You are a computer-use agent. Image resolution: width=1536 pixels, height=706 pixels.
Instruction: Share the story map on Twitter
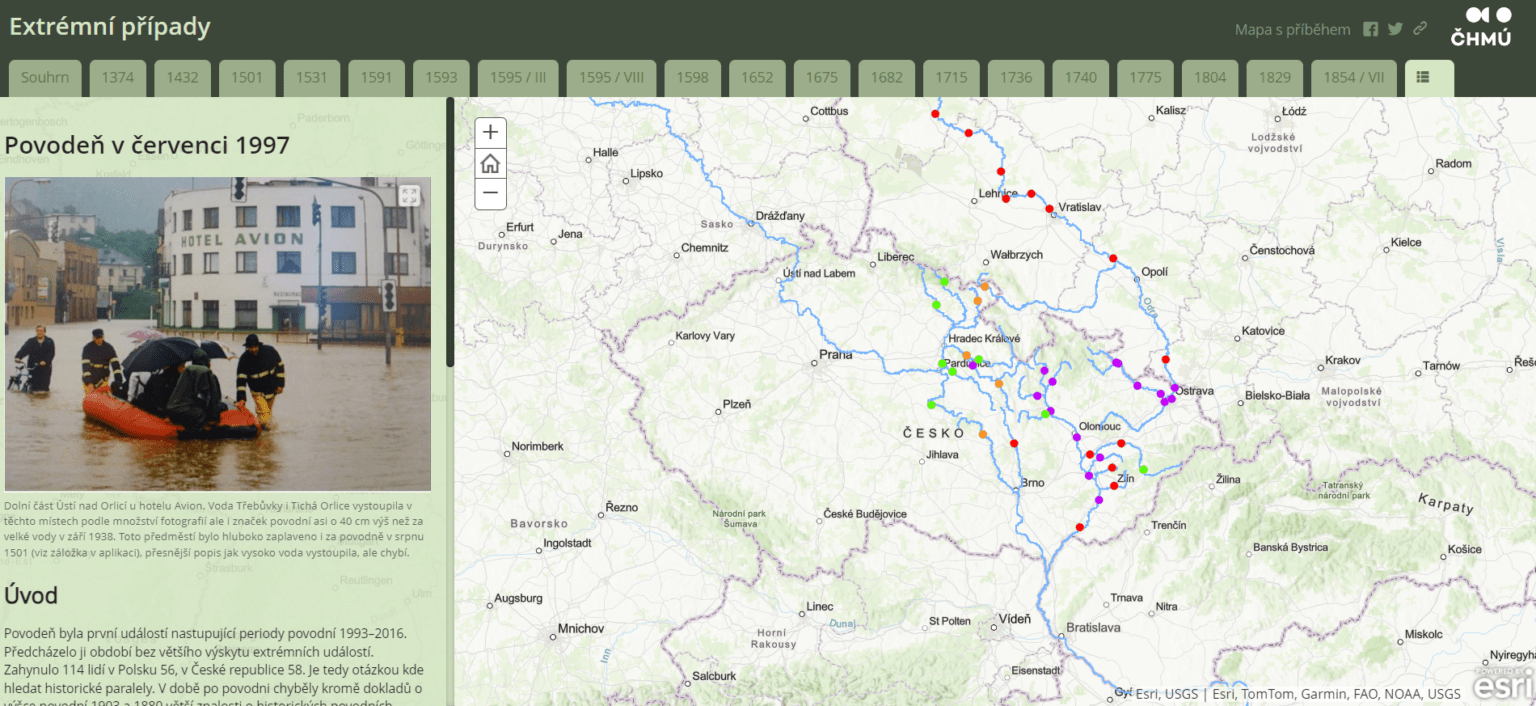click(x=1395, y=29)
